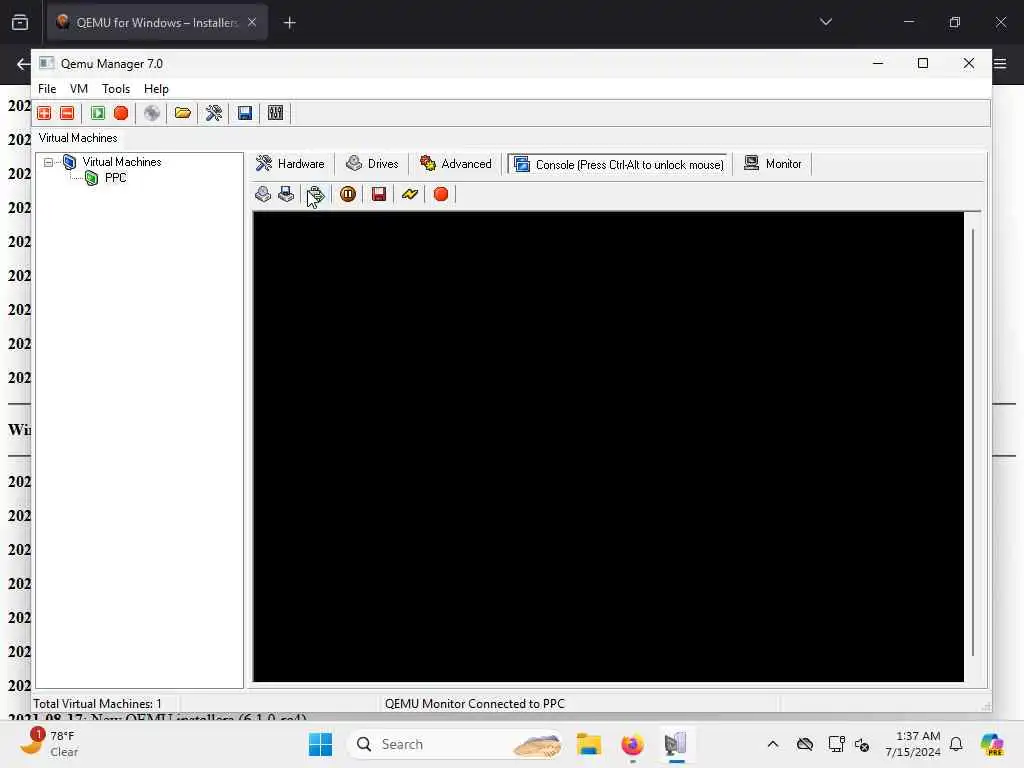This screenshot has width=1024, height=768.
Task: Click the browser tab list dropdown chevron
Action: point(825,22)
